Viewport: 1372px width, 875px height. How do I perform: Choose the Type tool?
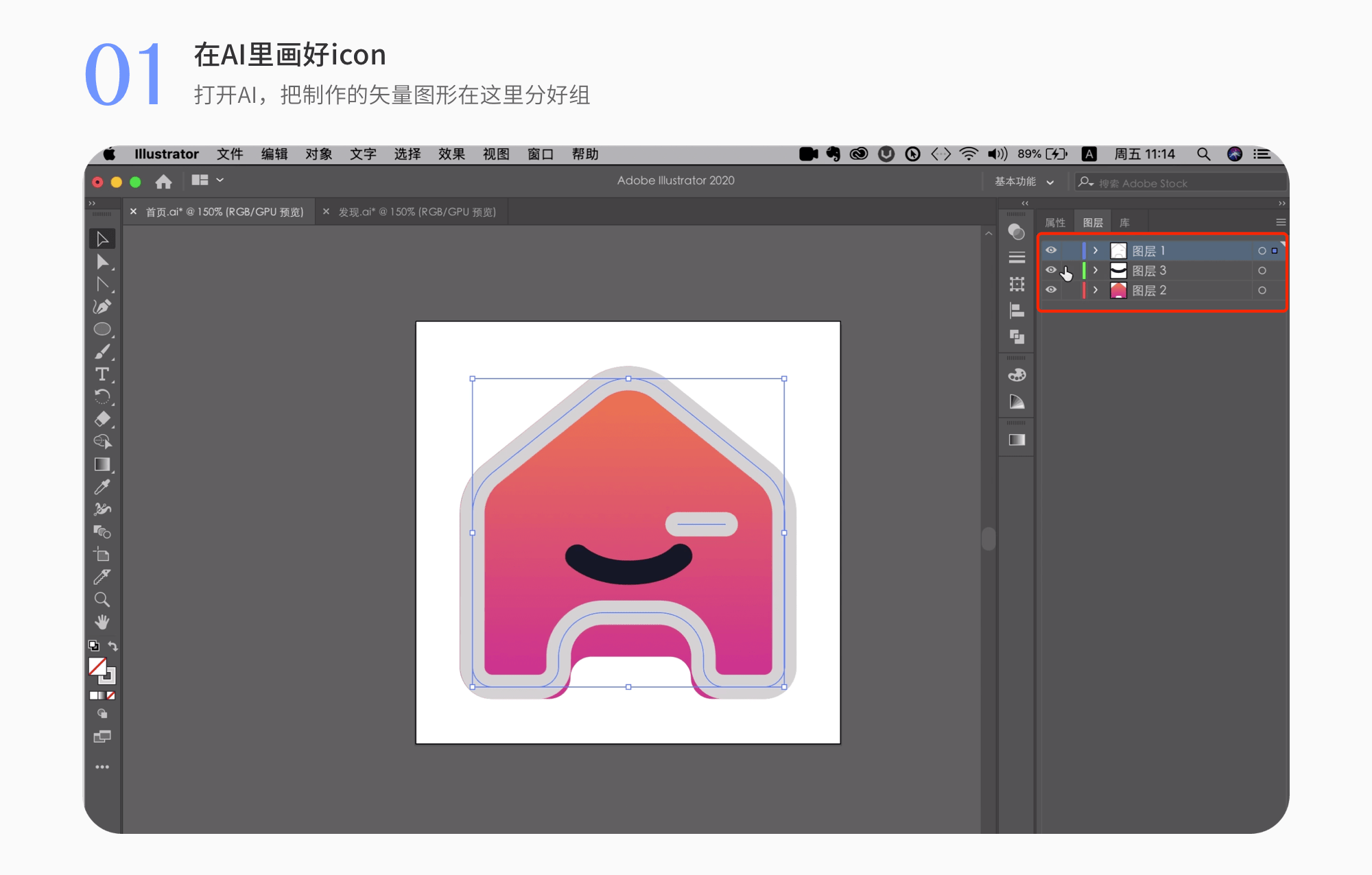pos(102,374)
